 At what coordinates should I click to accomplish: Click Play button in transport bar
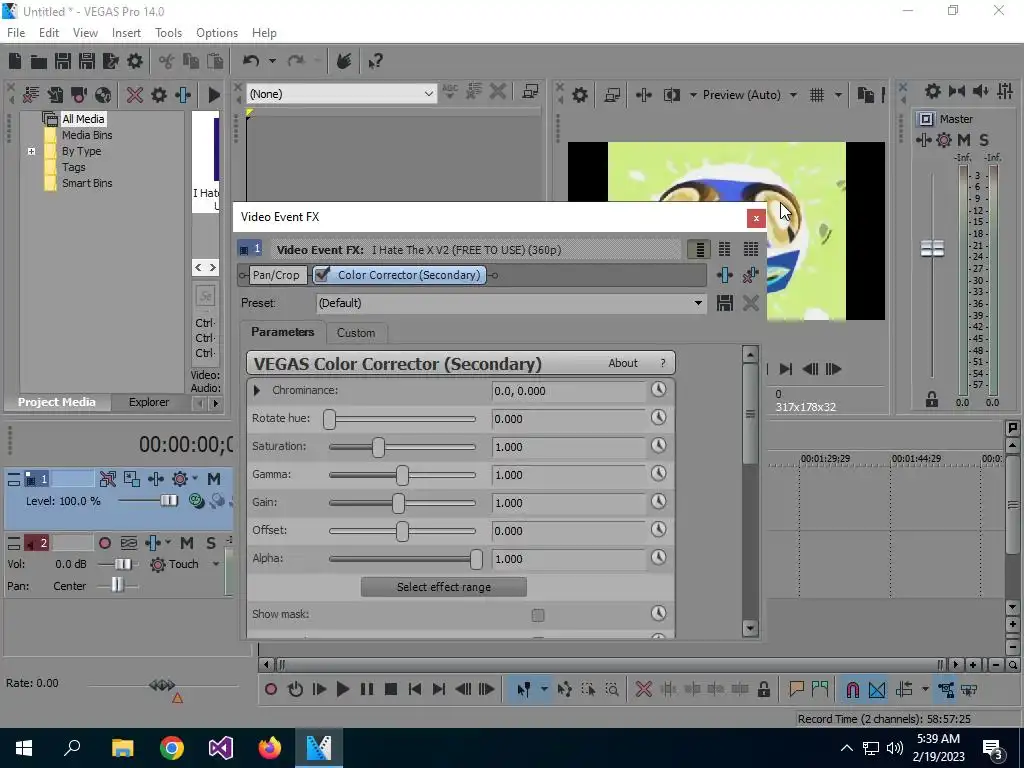coord(342,689)
